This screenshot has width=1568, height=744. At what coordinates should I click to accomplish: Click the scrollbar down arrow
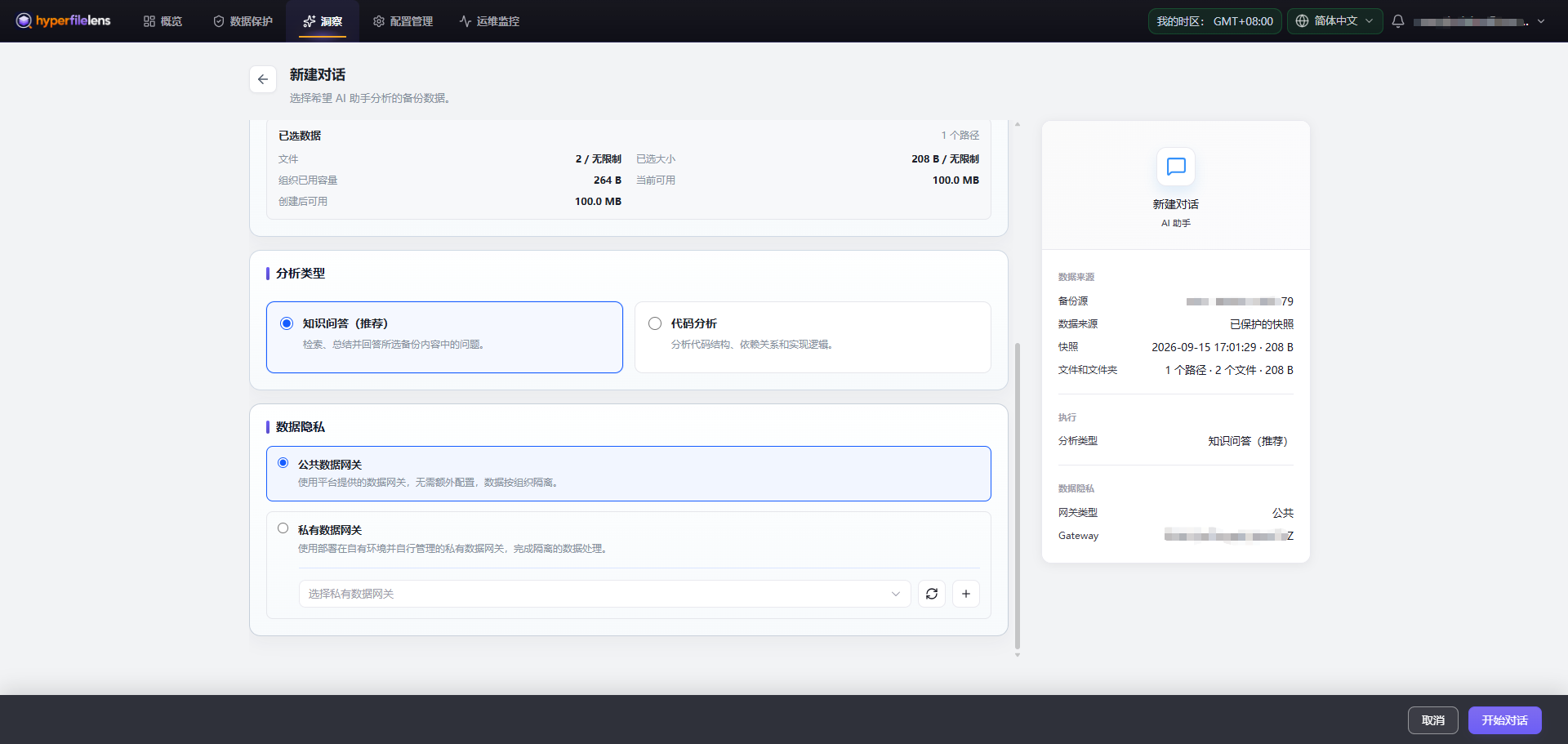pos(1018,655)
